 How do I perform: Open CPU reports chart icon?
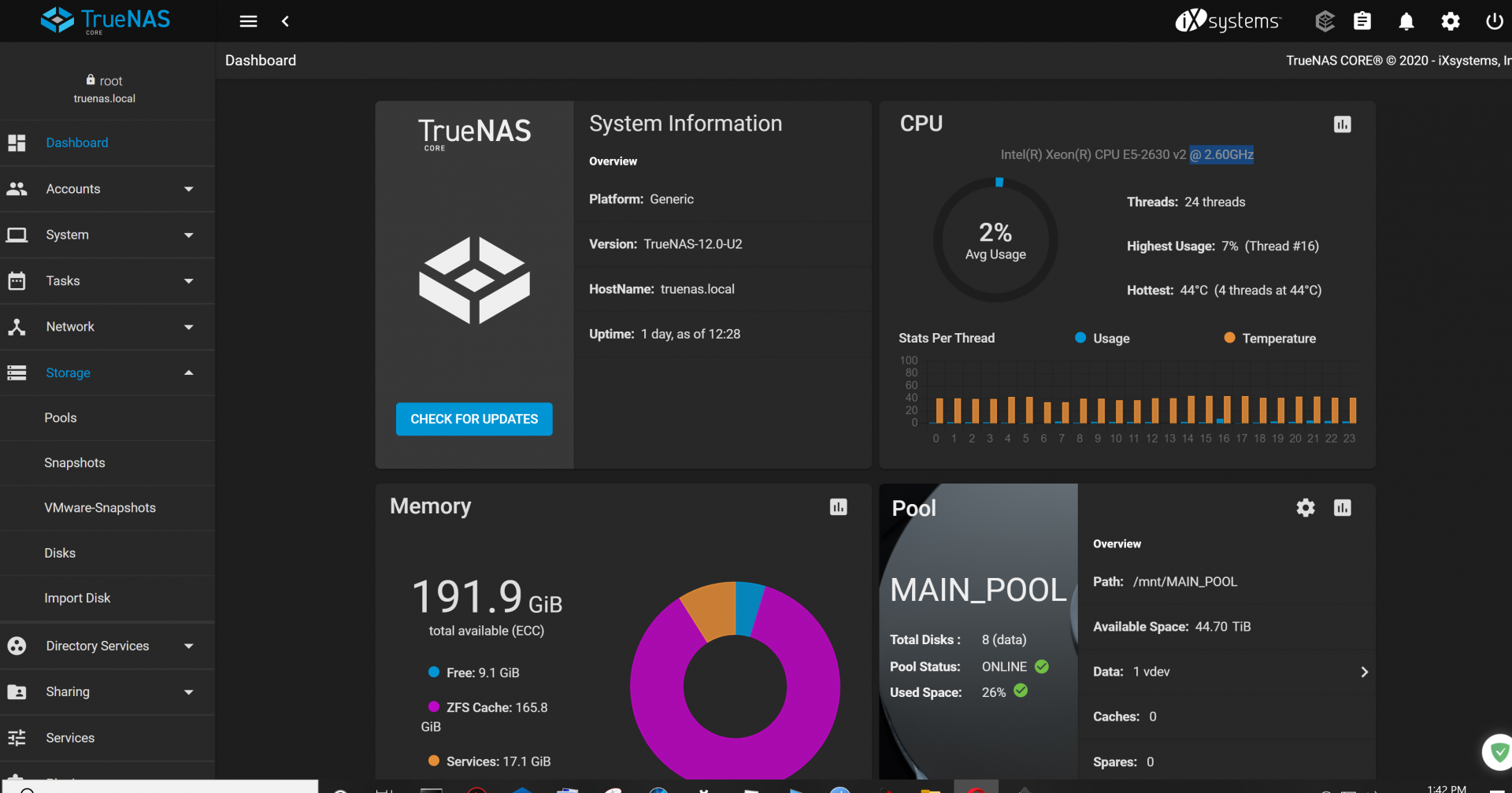(x=1343, y=124)
